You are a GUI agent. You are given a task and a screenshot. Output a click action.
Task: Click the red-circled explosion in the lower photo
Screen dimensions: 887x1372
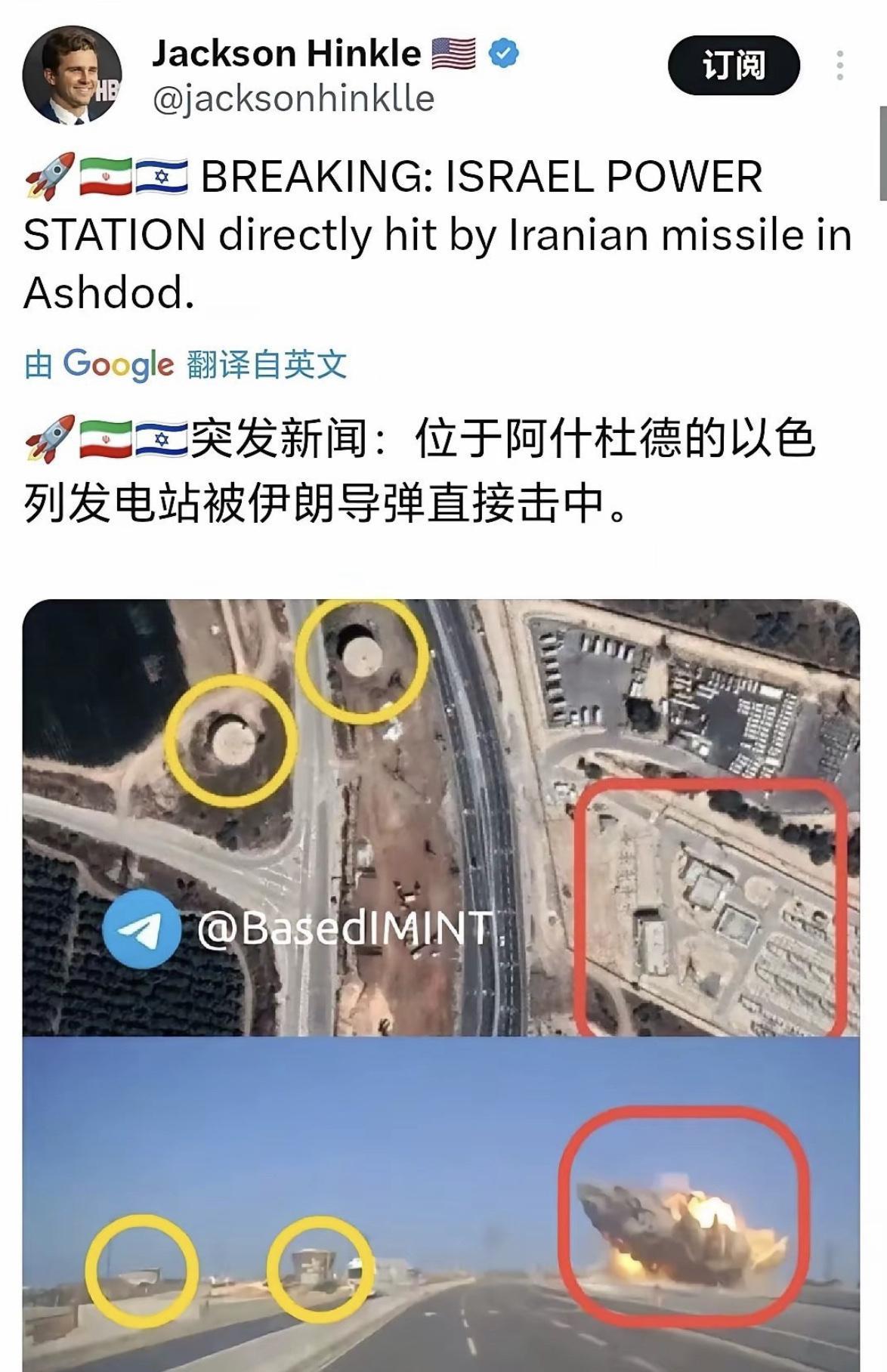pos(683,1219)
